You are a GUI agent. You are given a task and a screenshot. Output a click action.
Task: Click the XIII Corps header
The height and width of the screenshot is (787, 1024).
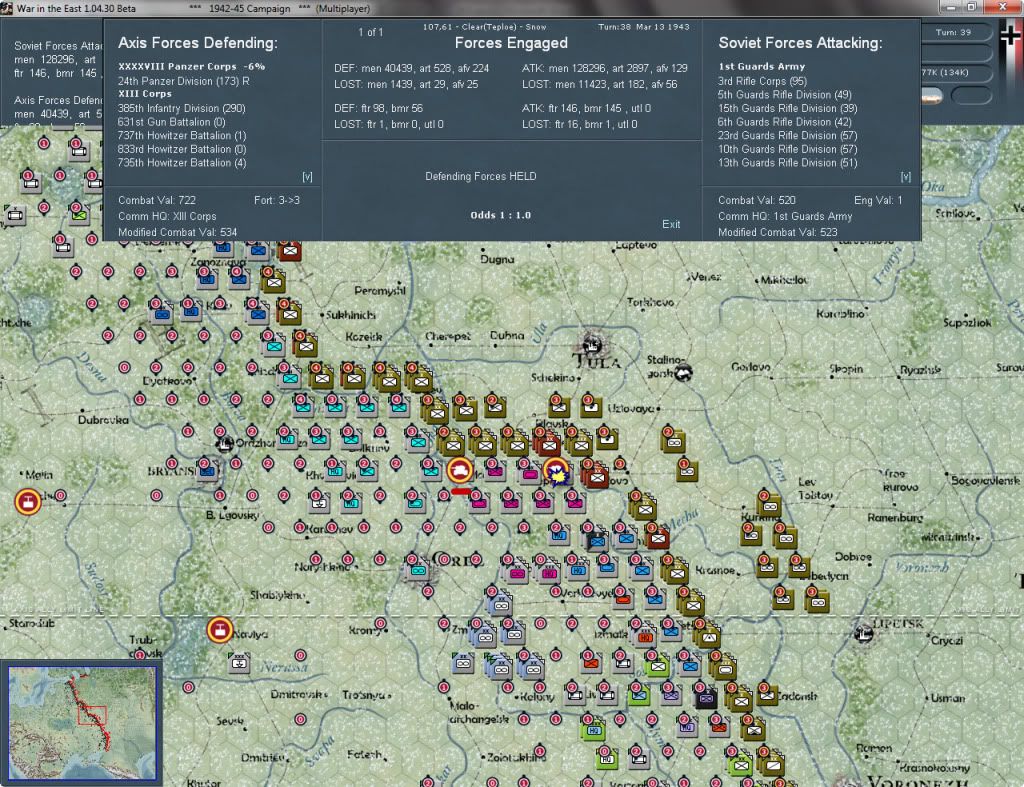coord(145,94)
